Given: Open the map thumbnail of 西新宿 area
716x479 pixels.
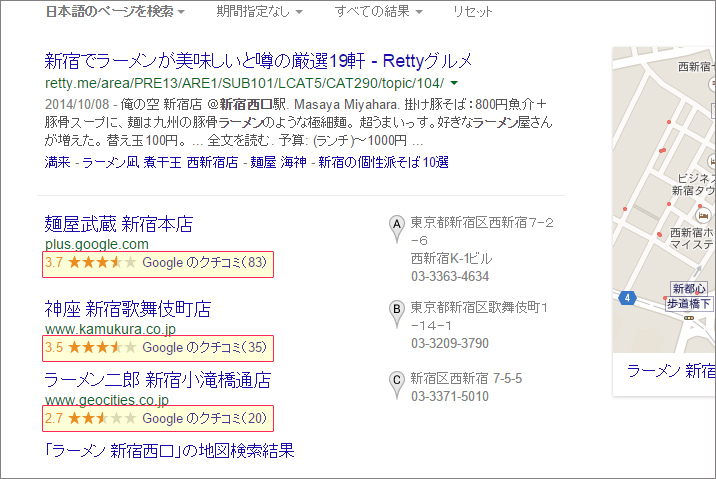Looking at the screenshot, I should click(x=664, y=200).
